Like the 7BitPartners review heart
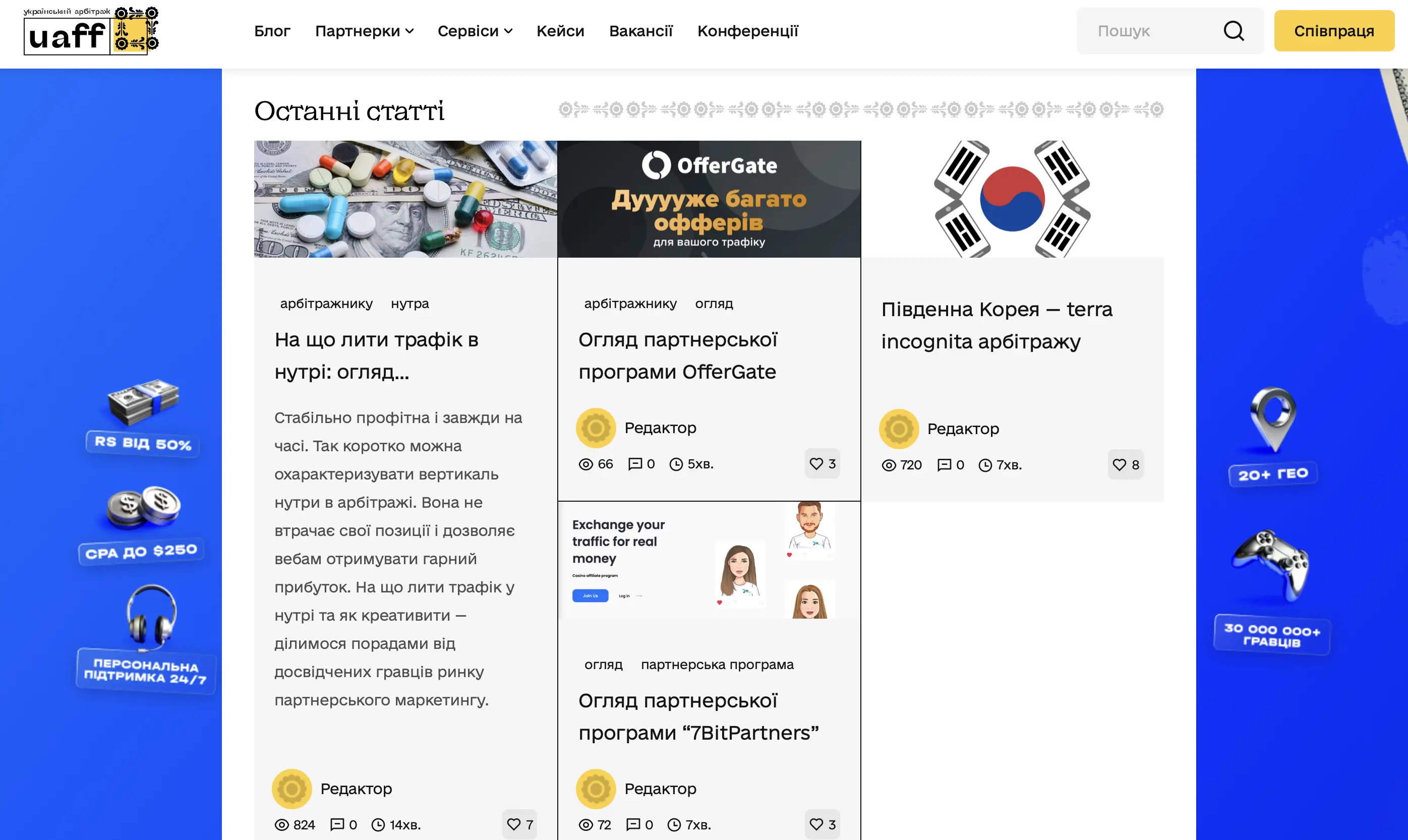The height and width of the screenshot is (840, 1408). (823, 824)
